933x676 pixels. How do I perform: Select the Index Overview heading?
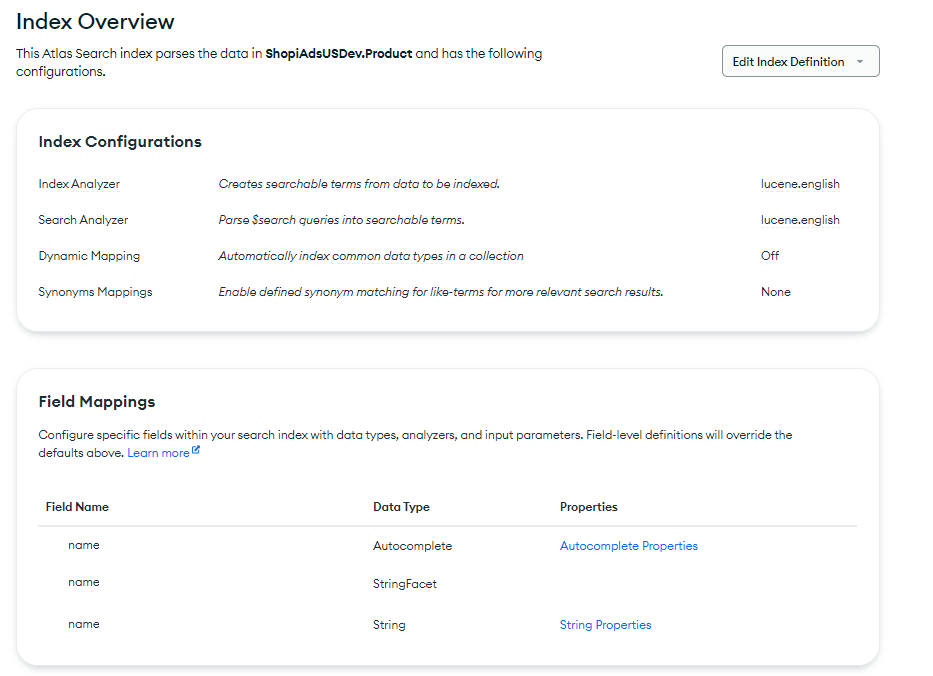[95, 21]
